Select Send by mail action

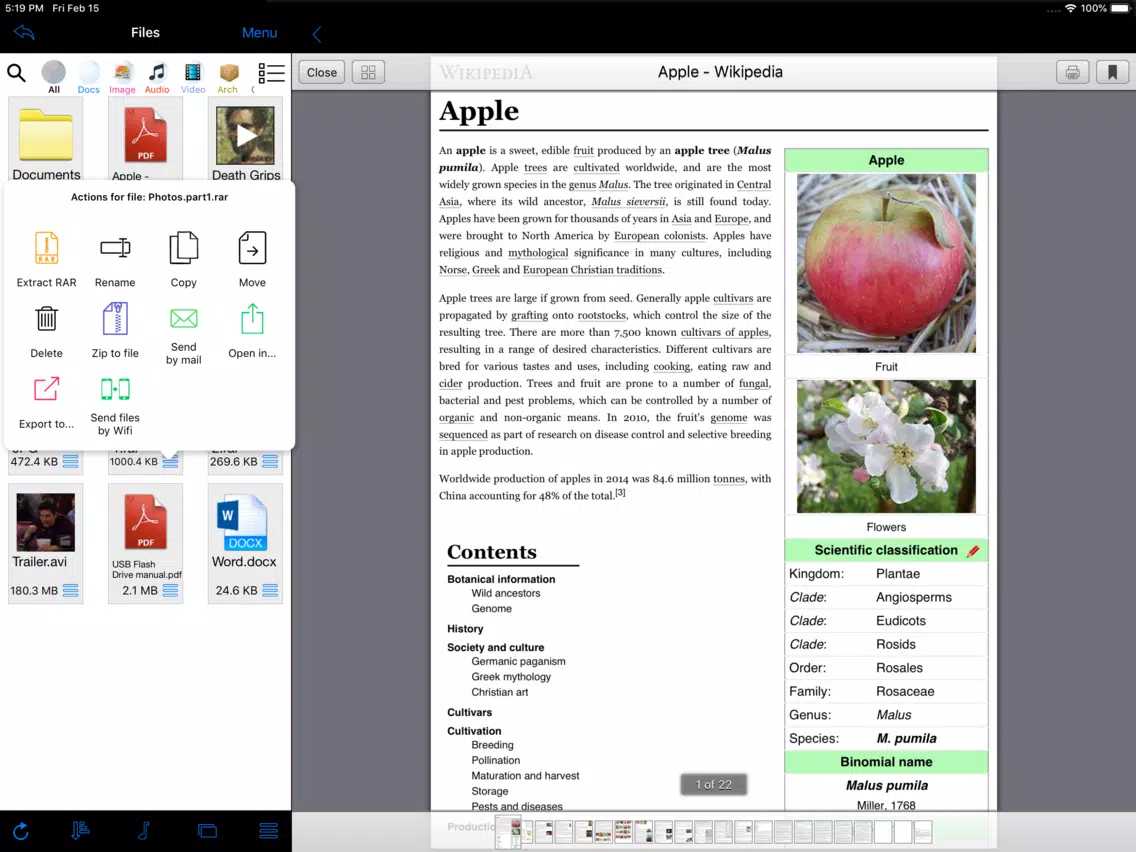(183, 335)
